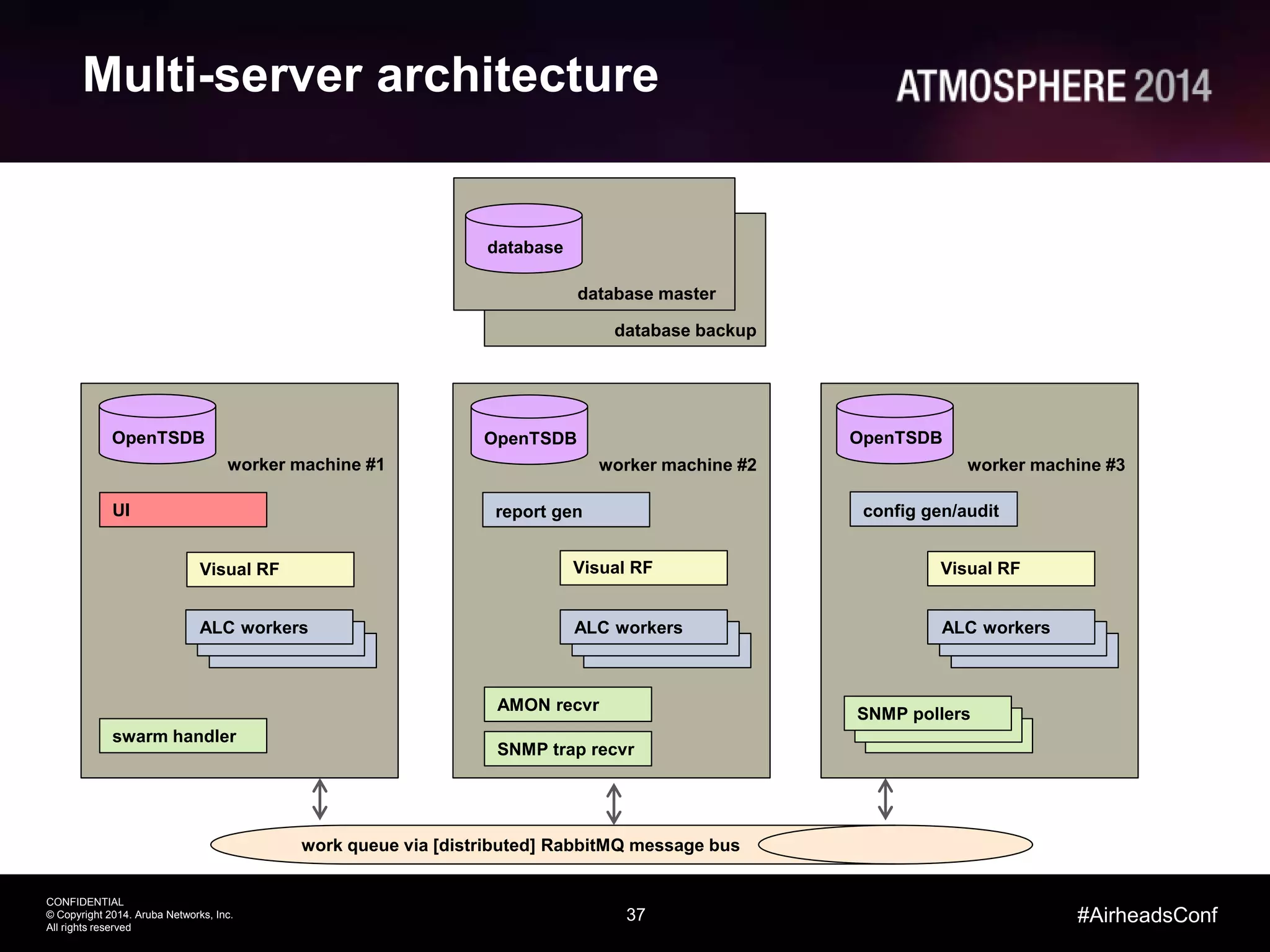
Task: Click the swarm handler box
Action: 183,736
